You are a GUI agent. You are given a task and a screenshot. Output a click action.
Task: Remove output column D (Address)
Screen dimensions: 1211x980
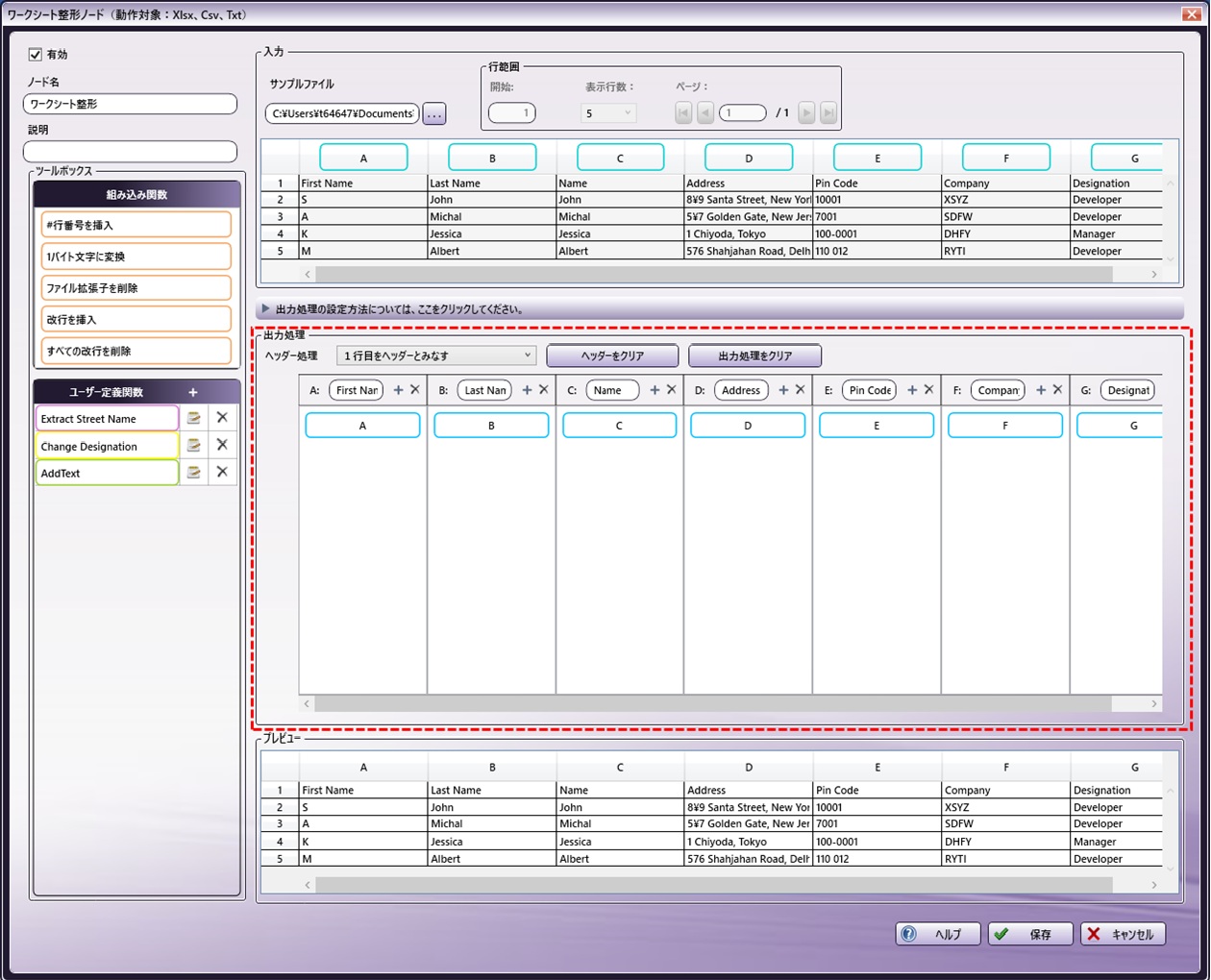[x=801, y=390]
